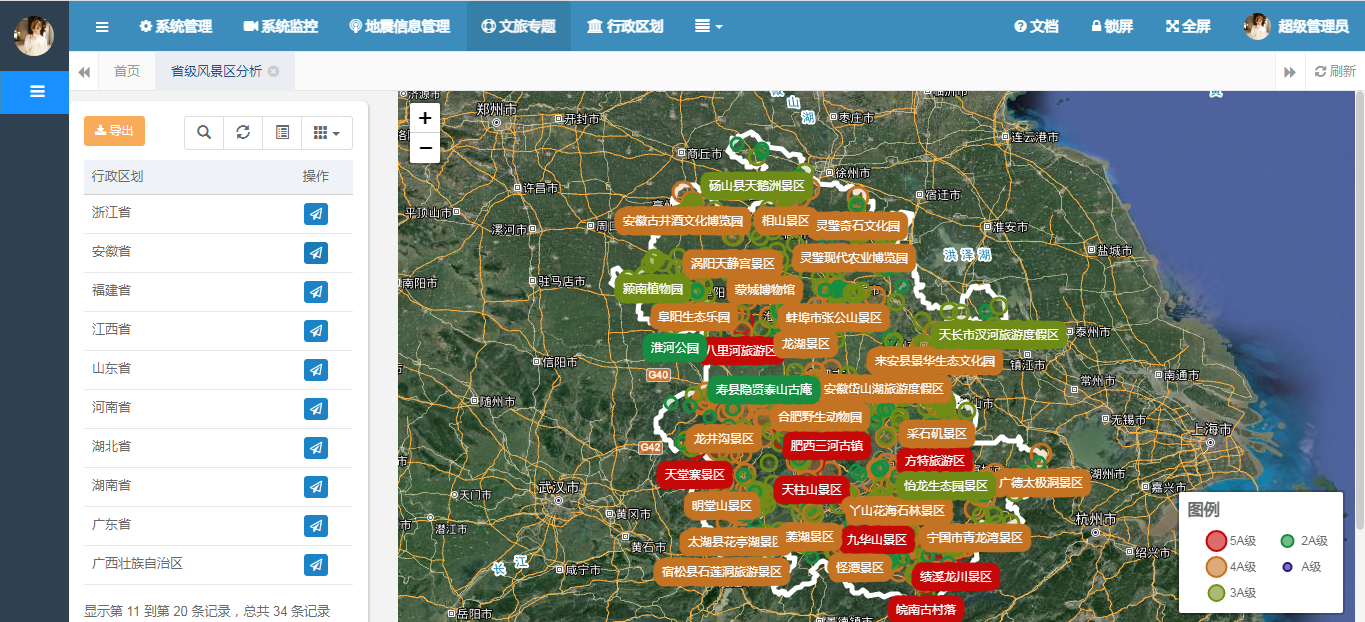
Task: Open 行政区划 menu
Action: (625, 26)
